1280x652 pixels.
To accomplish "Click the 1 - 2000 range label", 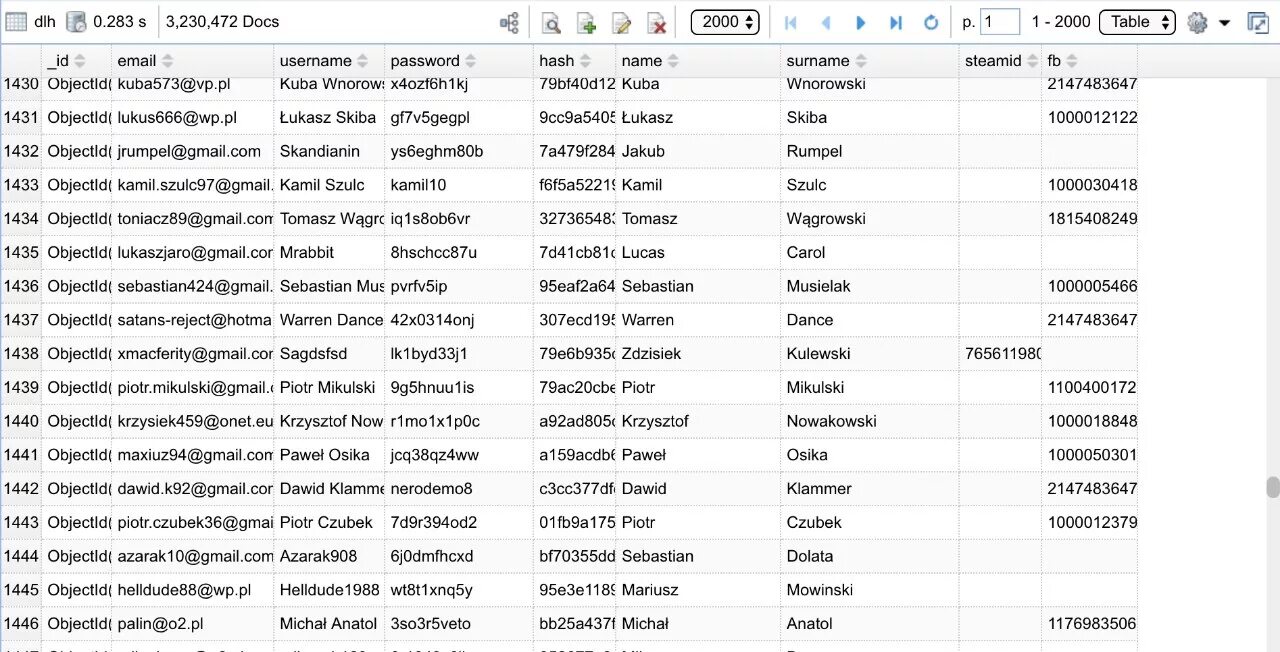I will pyautogui.click(x=1061, y=22).
